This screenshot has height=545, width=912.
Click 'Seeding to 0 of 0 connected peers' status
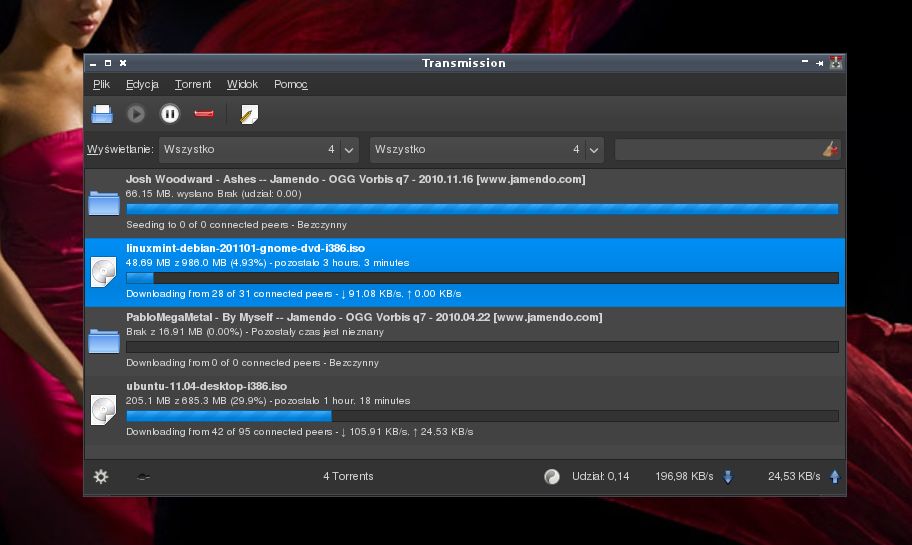pos(207,225)
